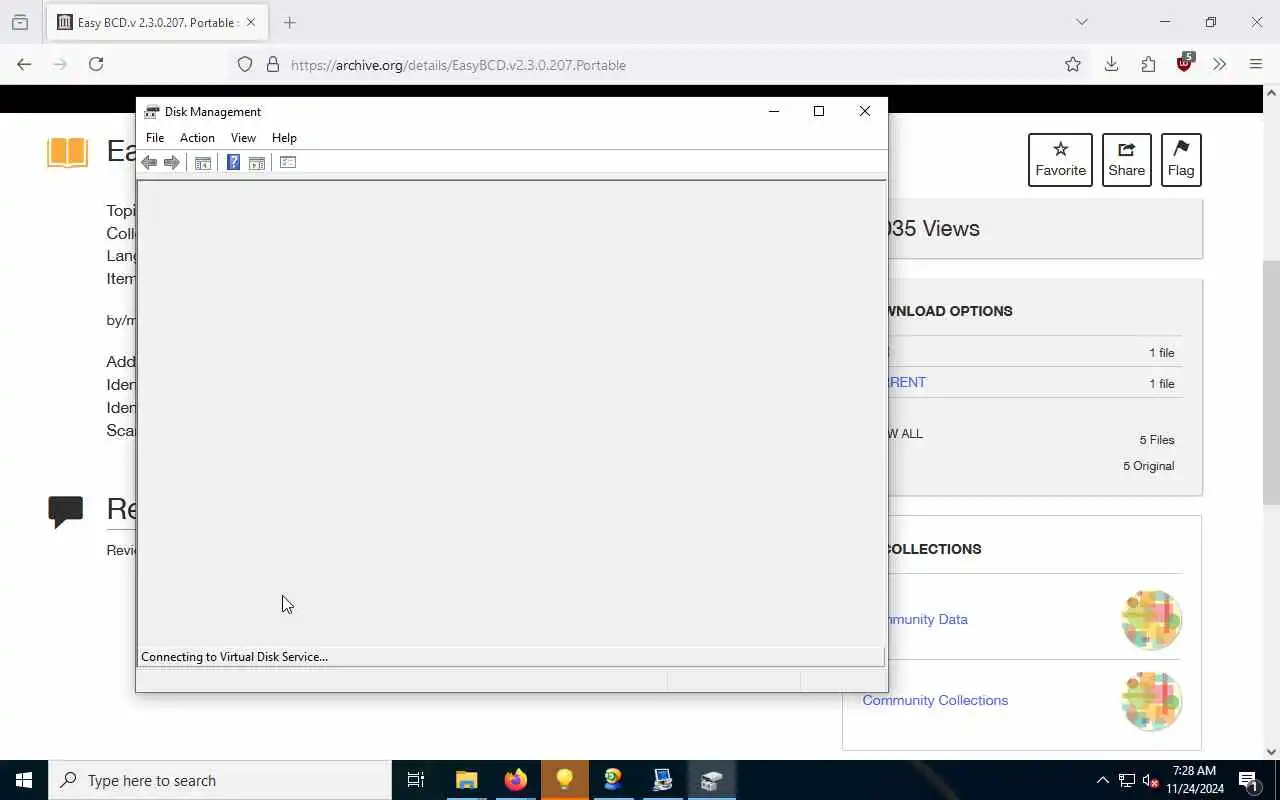The height and width of the screenshot is (800, 1280).
Task: Click Firefox View icon in tab bar
Action: [x=20, y=22]
